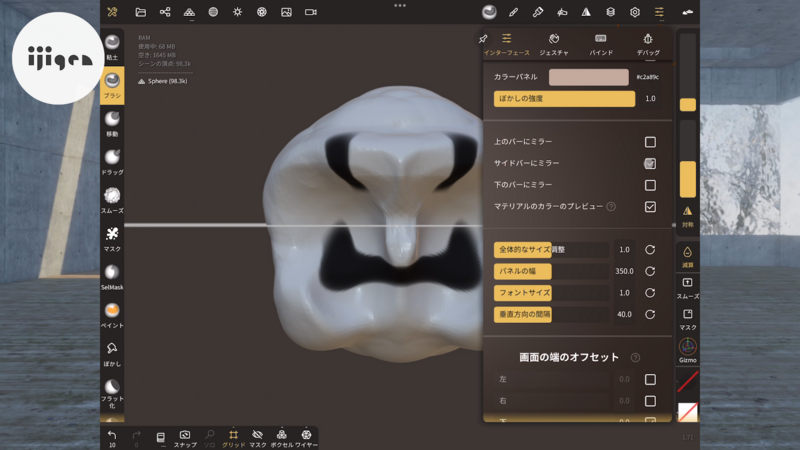Open the camera menu
This screenshot has height=450, width=800.
pyautogui.click(x=311, y=12)
